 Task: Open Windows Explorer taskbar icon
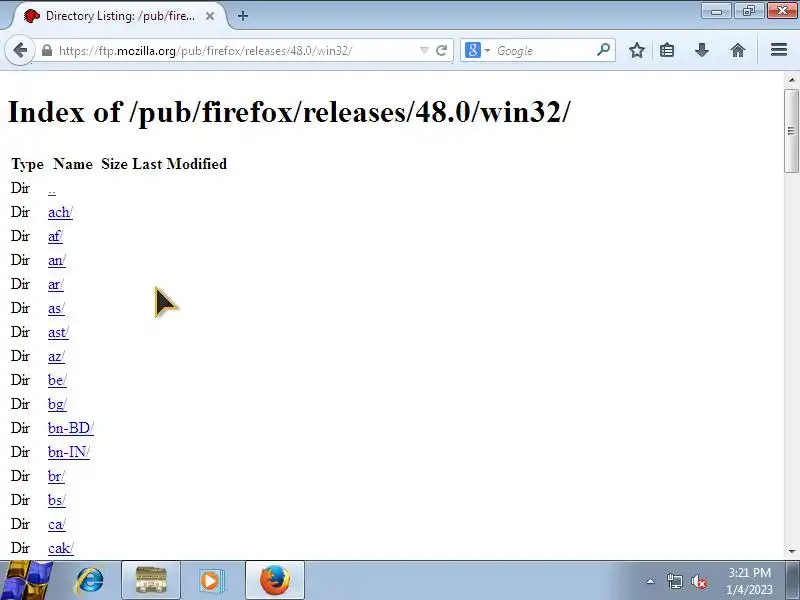click(x=151, y=581)
